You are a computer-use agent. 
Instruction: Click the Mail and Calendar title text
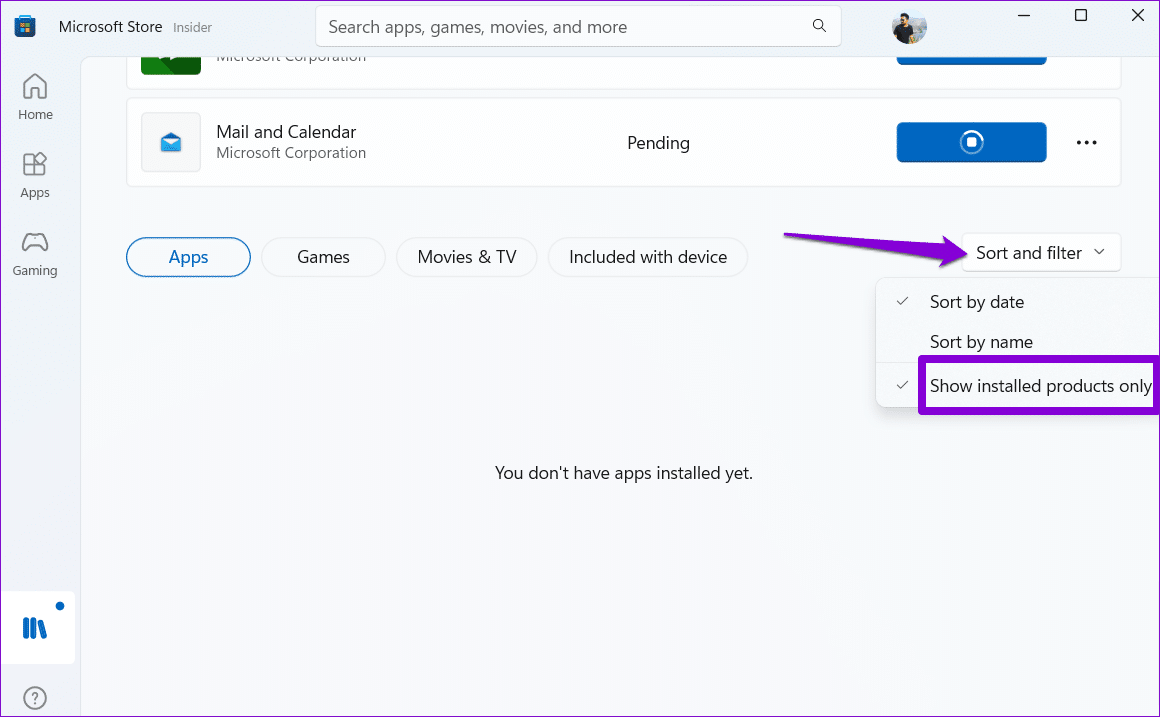[286, 132]
